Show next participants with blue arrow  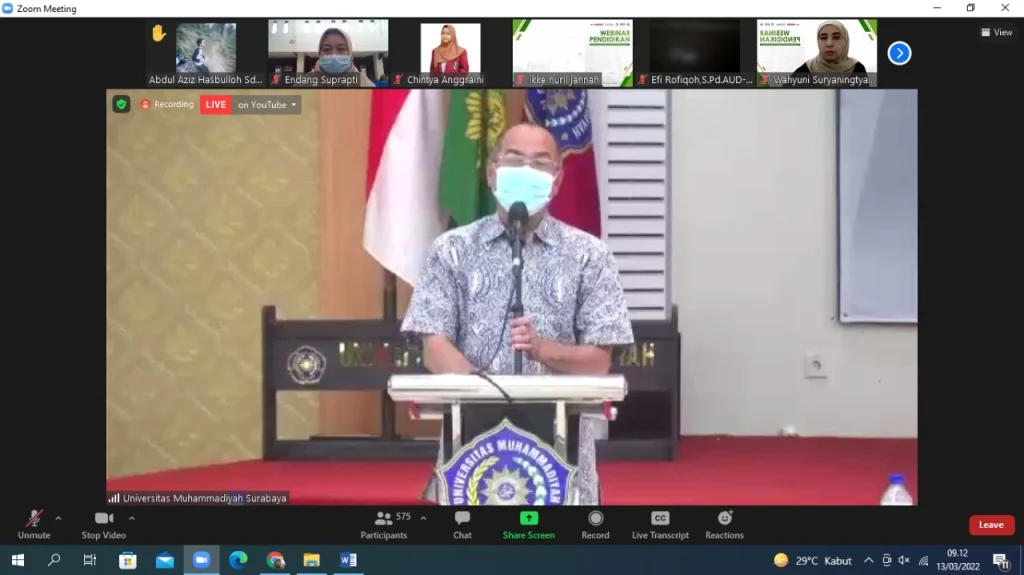tap(899, 53)
